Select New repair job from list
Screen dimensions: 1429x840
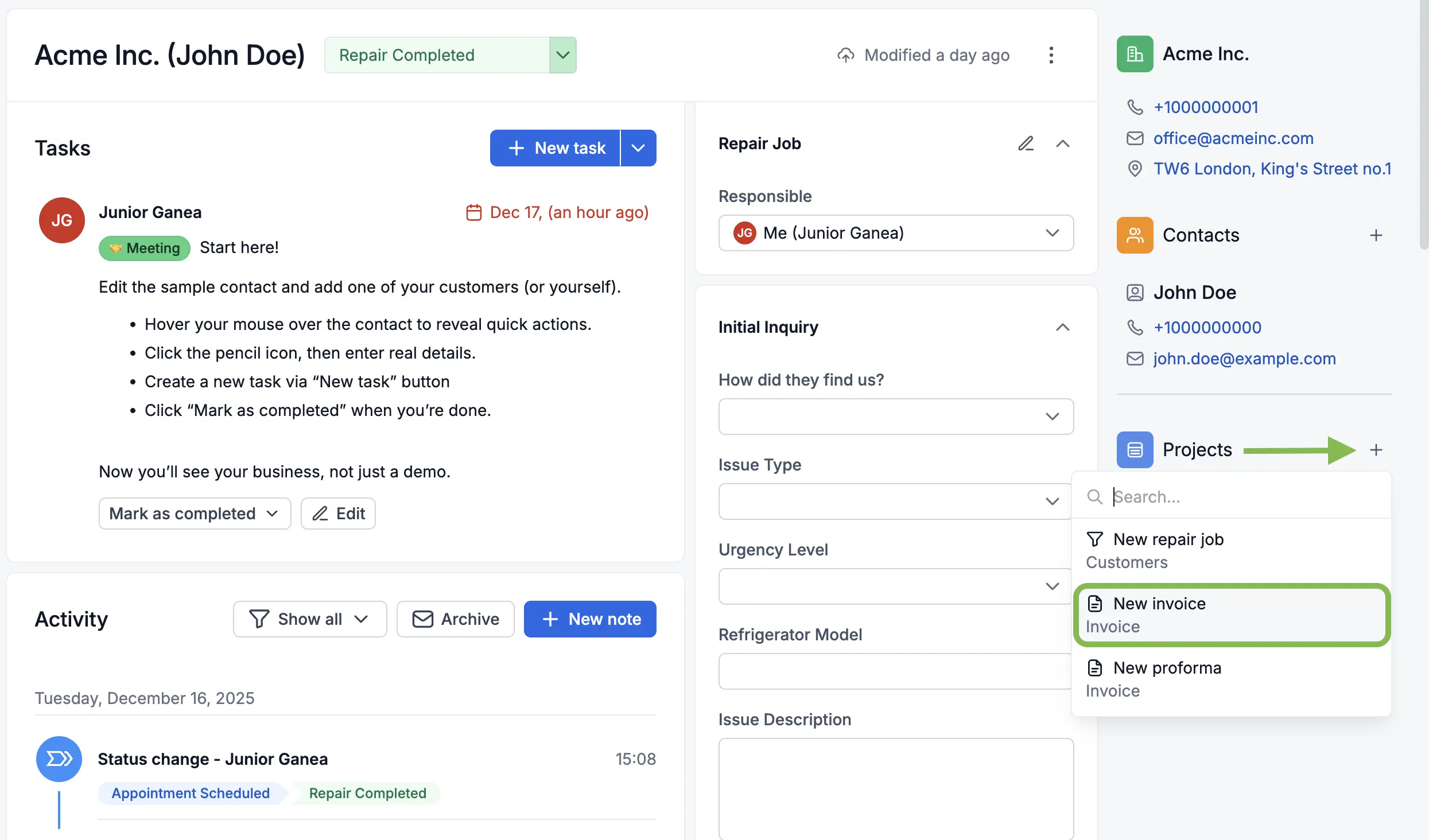pyautogui.click(x=1231, y=551)
